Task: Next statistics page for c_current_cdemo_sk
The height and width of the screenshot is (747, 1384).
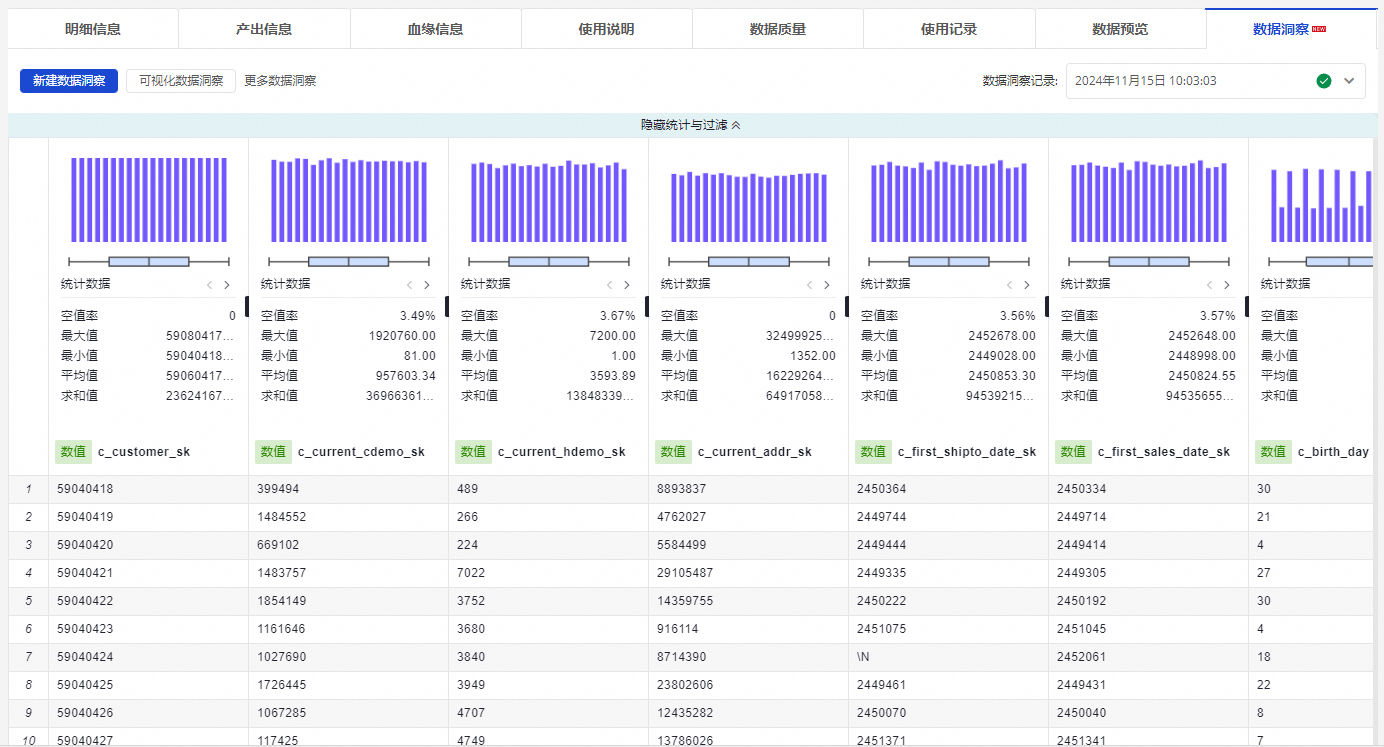Action: pyautogui.click(x=427, y=284)
